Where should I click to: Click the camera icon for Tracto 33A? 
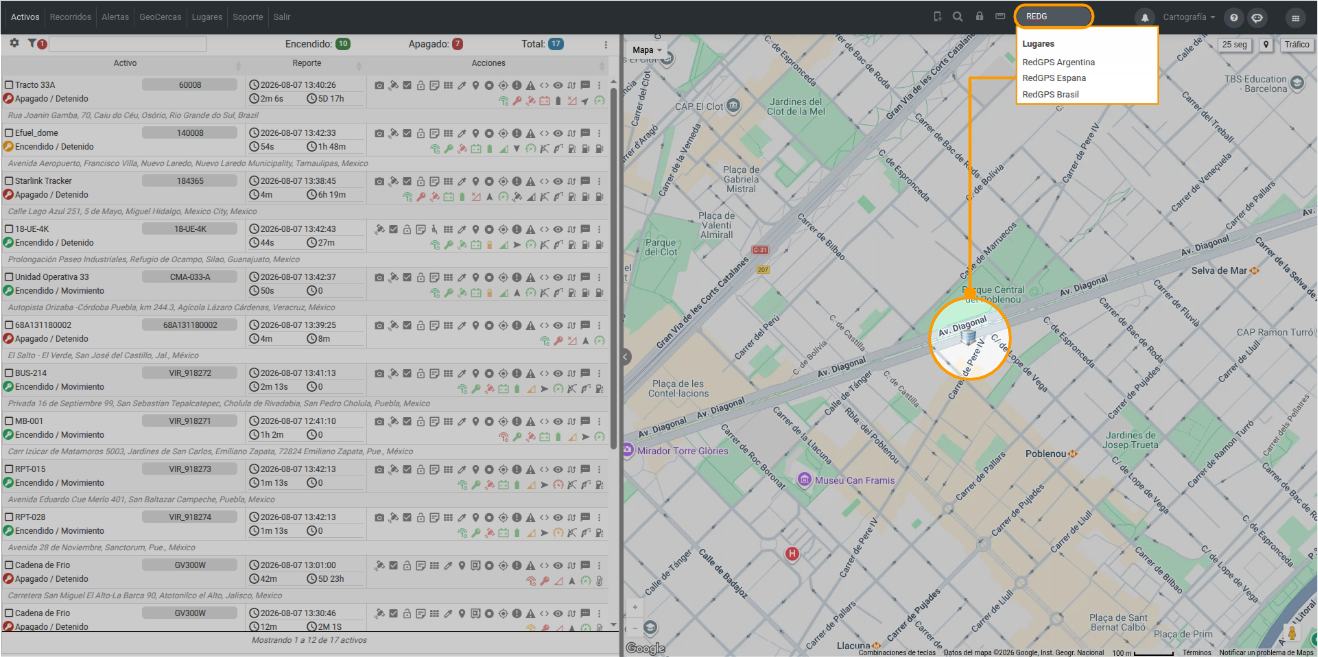(379, 85)
